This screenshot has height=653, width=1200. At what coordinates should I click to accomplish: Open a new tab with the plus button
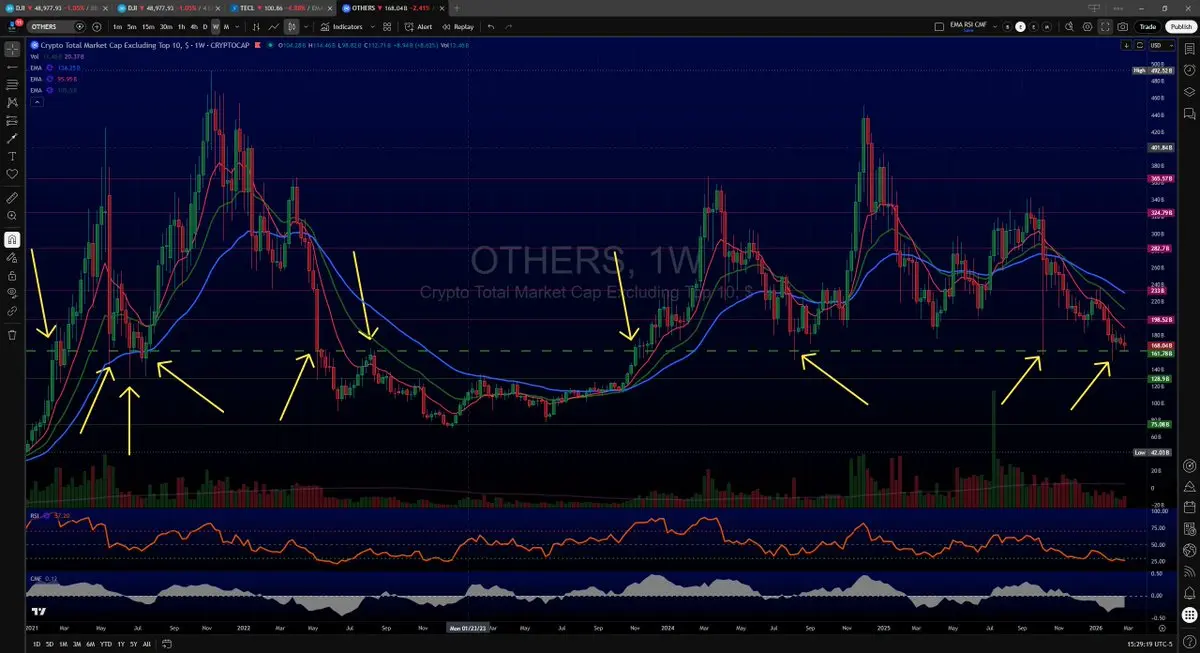coord(457,8)
